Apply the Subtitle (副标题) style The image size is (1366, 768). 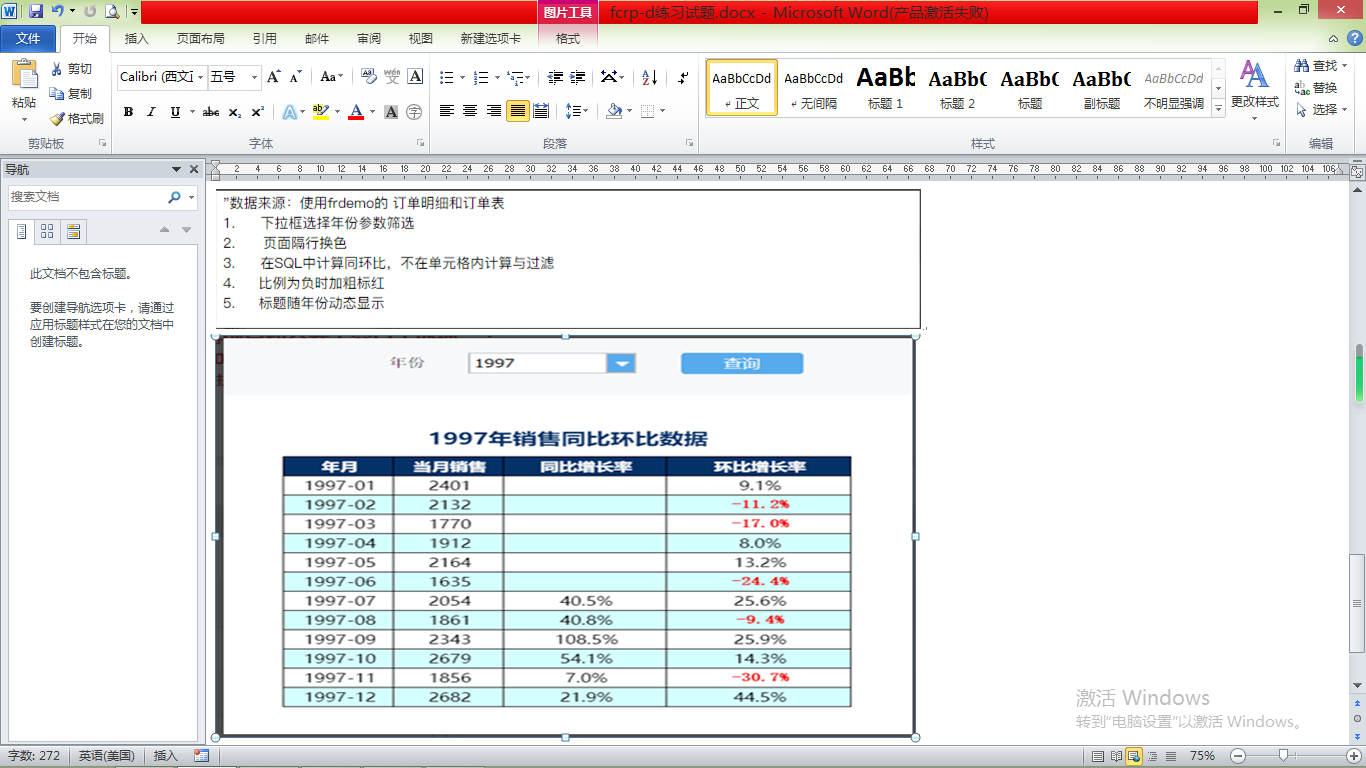click(x=1102, y=88)
